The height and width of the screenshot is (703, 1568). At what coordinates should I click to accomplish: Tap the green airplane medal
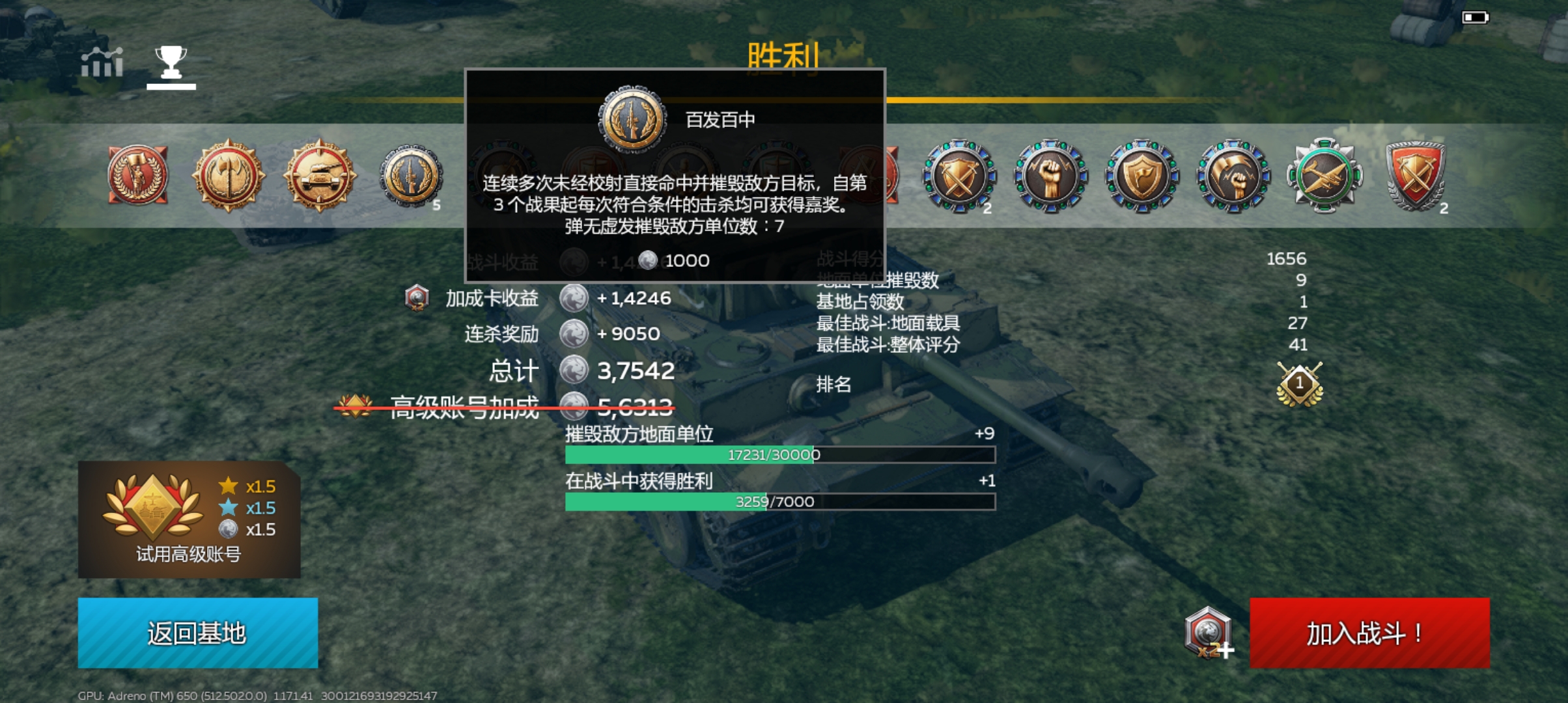(x=1324, y=175)
